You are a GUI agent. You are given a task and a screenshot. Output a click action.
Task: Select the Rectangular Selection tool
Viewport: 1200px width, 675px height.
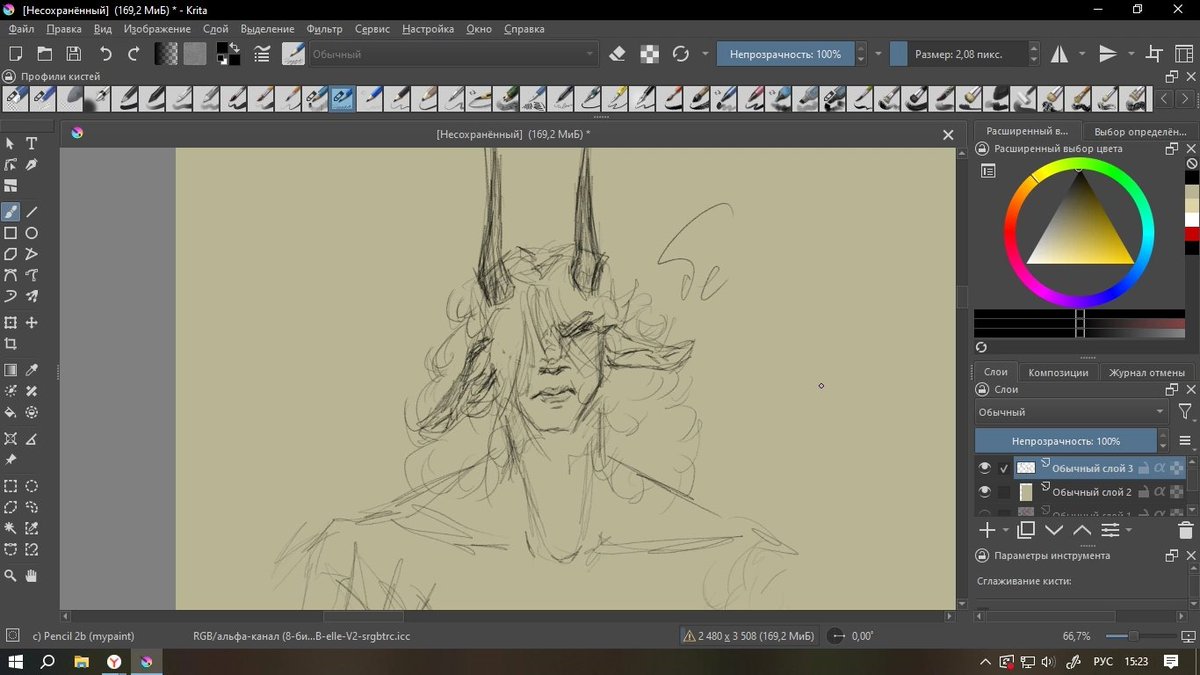click(10, 486)
